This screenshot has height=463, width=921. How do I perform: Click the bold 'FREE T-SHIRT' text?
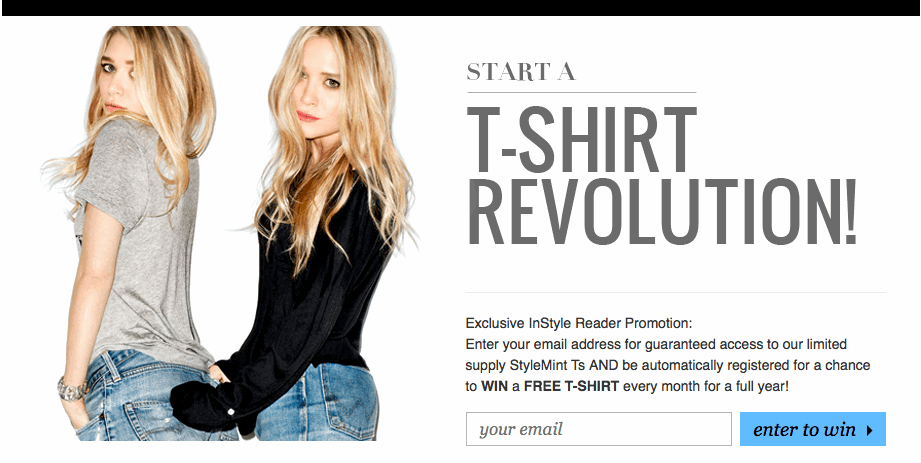click(572, 387)
